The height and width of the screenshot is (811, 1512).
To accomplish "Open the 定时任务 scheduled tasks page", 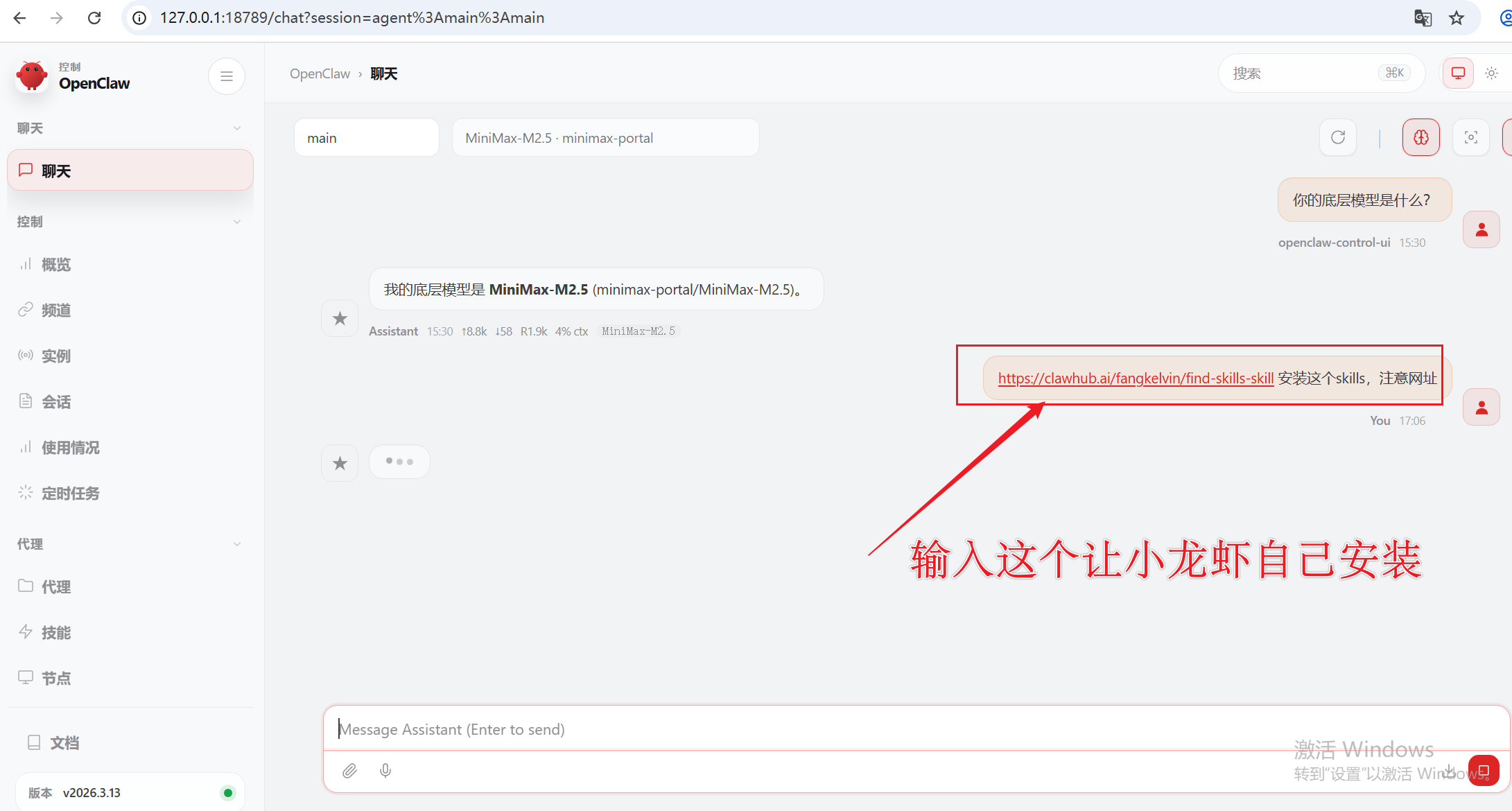I will click(x=130, y=494).
